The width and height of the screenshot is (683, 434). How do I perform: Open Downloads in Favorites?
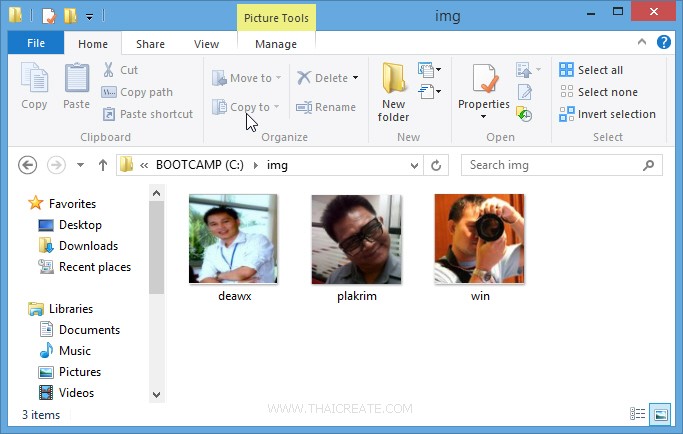[88, 246]
